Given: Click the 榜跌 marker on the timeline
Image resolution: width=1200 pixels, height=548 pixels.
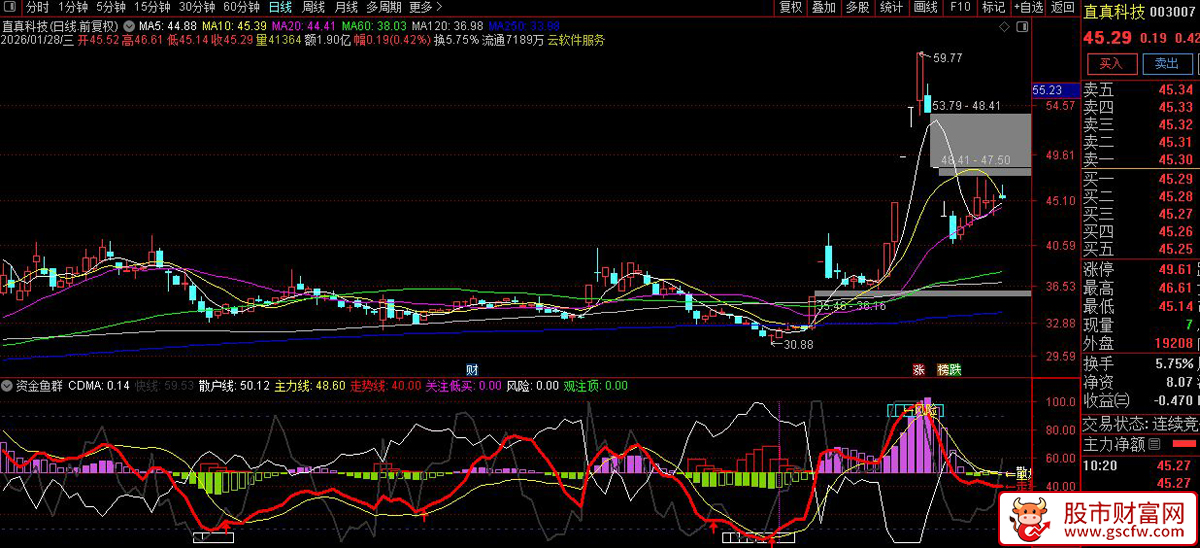Looking at the screenshot, I should pos(948,370).
